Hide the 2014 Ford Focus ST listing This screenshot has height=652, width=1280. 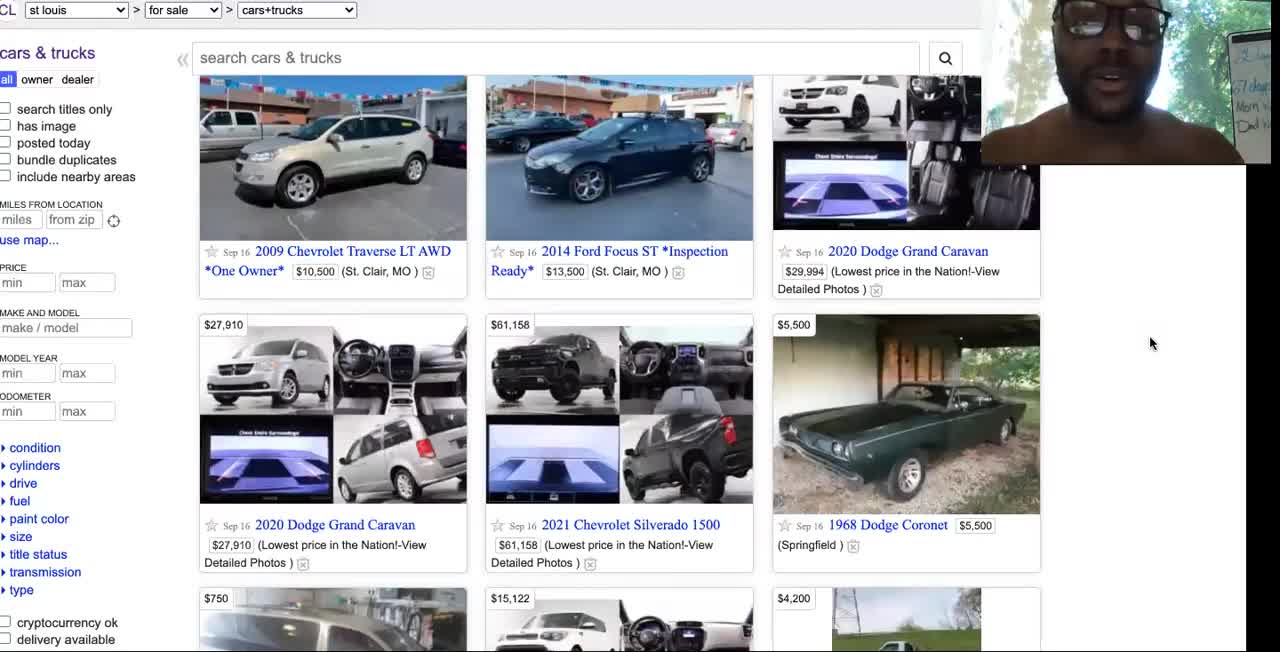pyautogui.click(x=678, y=273)
